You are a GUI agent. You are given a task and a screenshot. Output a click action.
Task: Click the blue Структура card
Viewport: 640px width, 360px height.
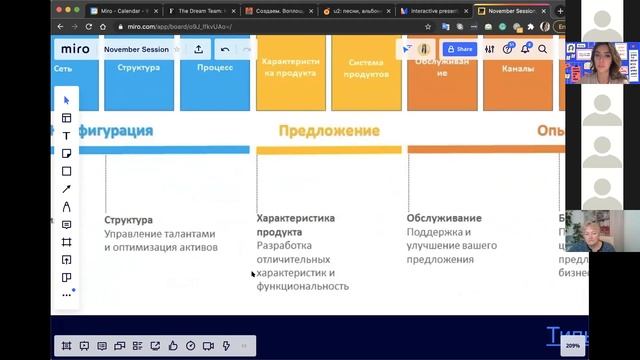139,73
